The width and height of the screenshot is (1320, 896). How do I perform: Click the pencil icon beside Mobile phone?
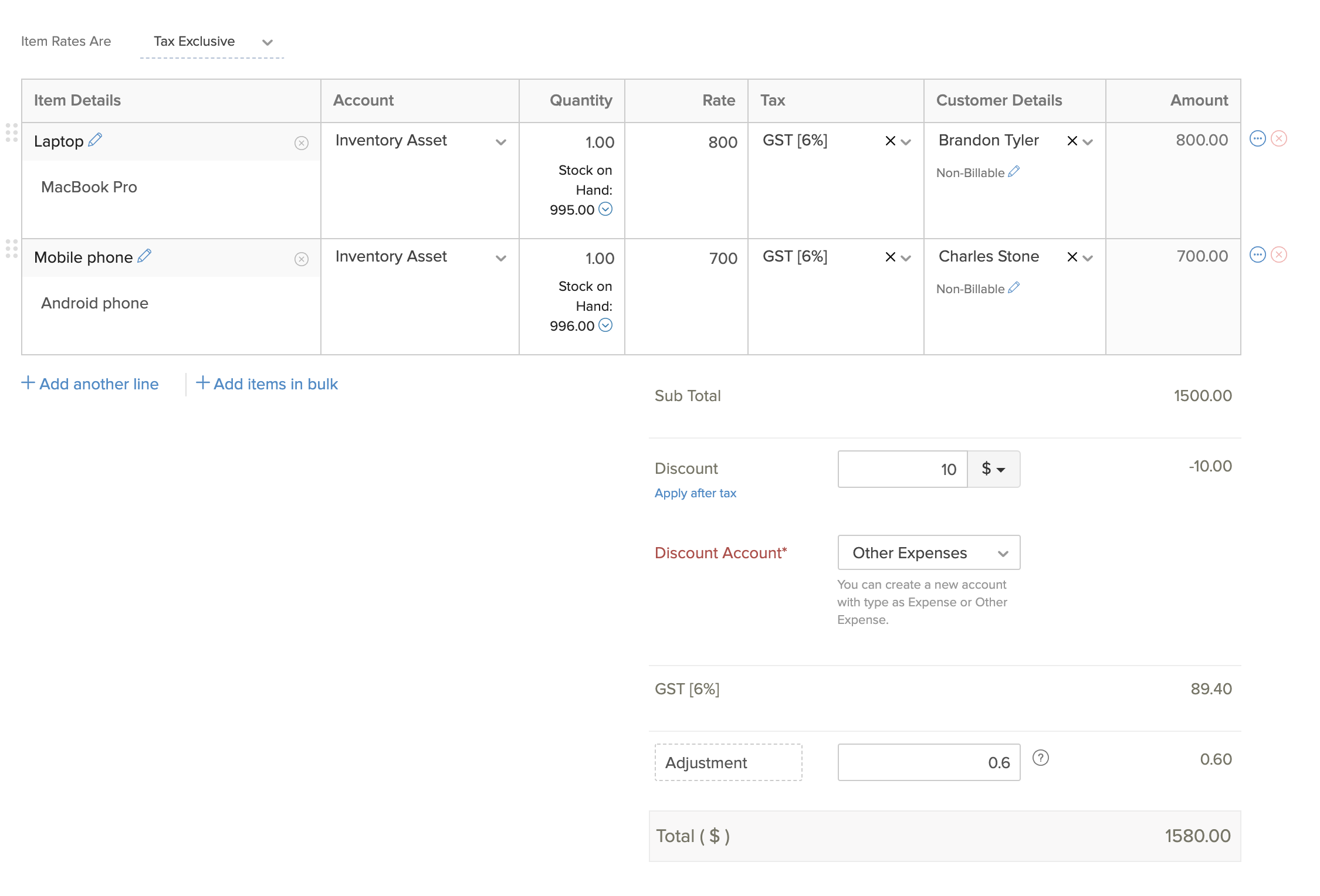click(144, 256)
